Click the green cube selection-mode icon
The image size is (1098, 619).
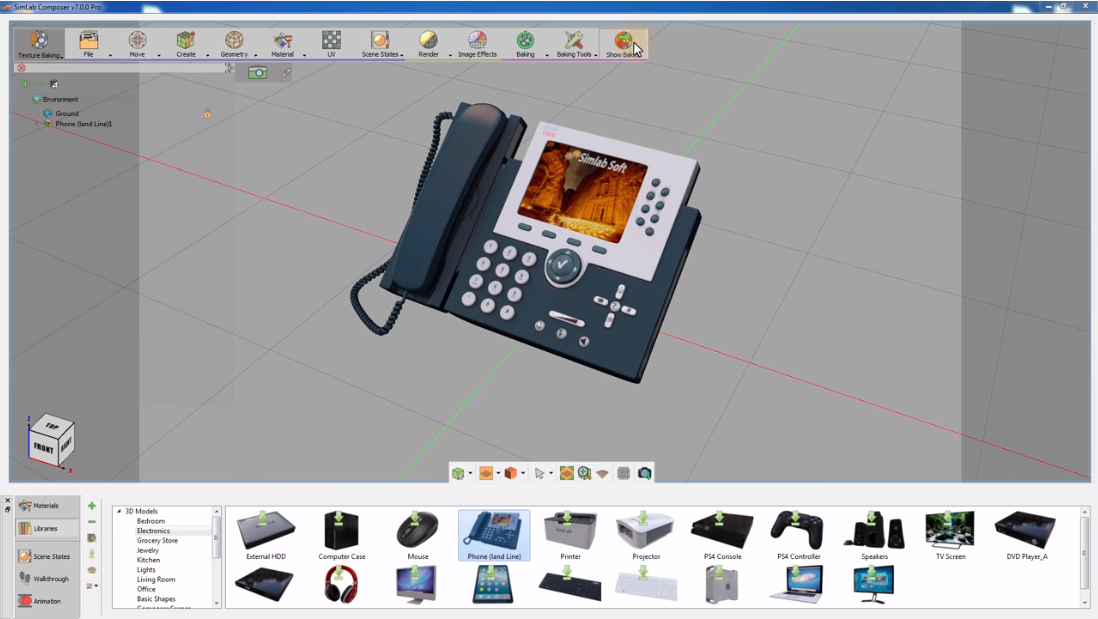pos(458,473)
